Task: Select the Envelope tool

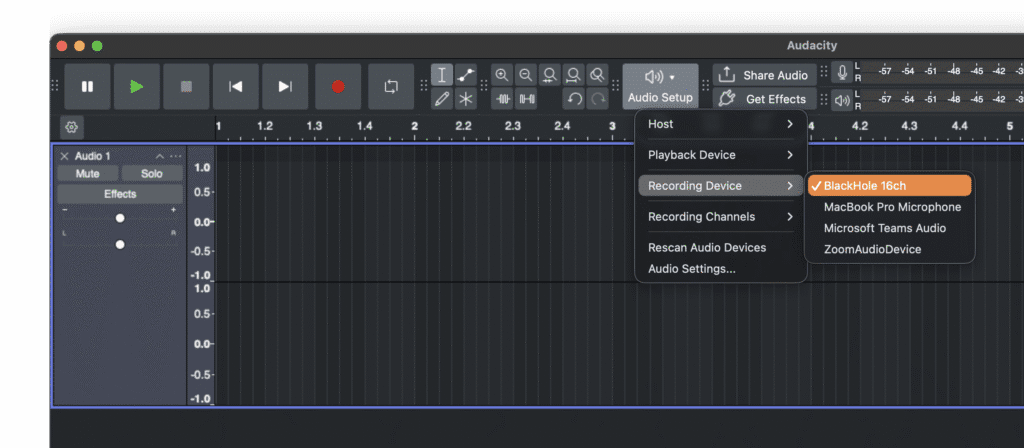Action: click(x=466, y=75)
